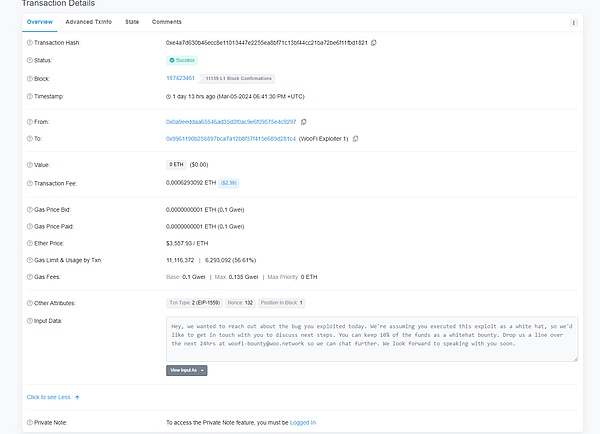Open the State tab
Screen dimensions: 600x434
tap(132, 21)
